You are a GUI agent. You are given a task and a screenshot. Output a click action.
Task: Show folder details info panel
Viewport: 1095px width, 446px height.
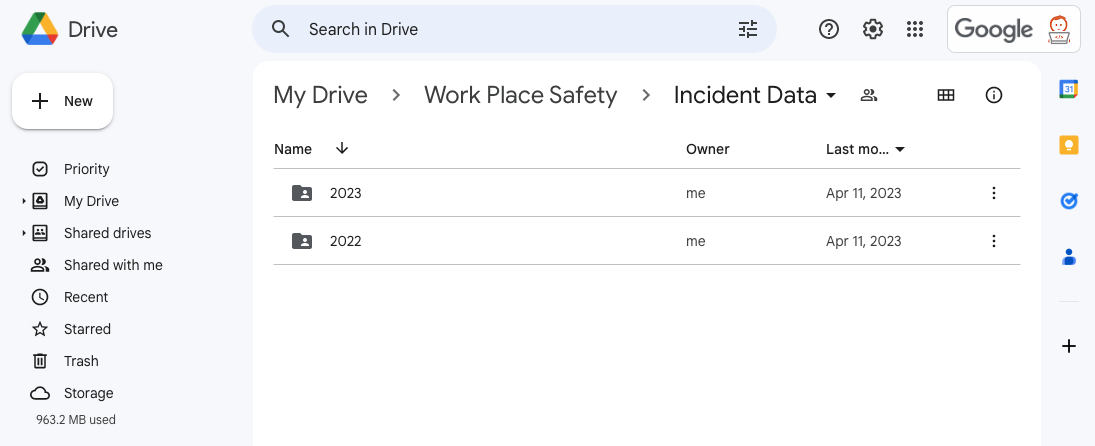[994, 95]
